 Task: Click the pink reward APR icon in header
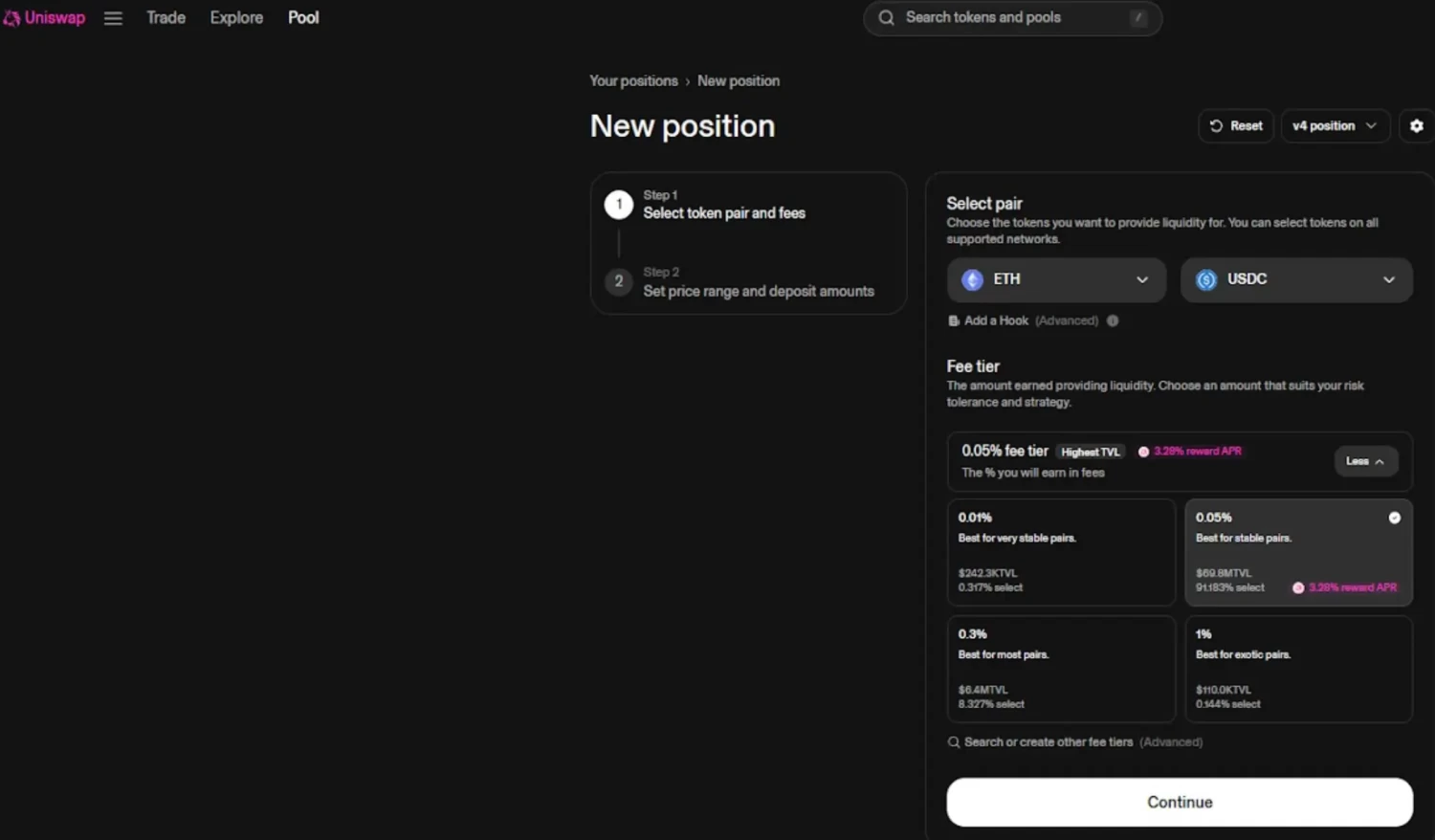[x=1143, y=452]
